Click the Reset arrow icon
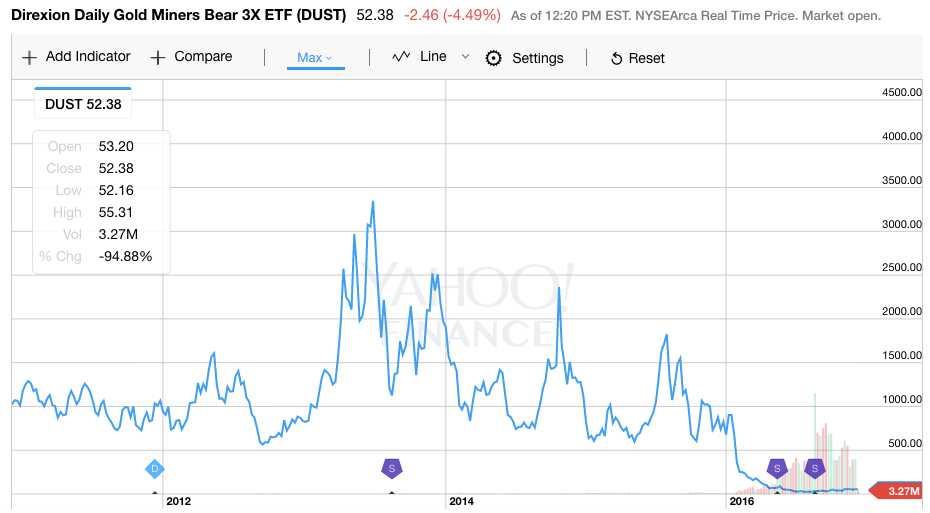The height and width of the screenshot is (513, 930). point(616,59)
